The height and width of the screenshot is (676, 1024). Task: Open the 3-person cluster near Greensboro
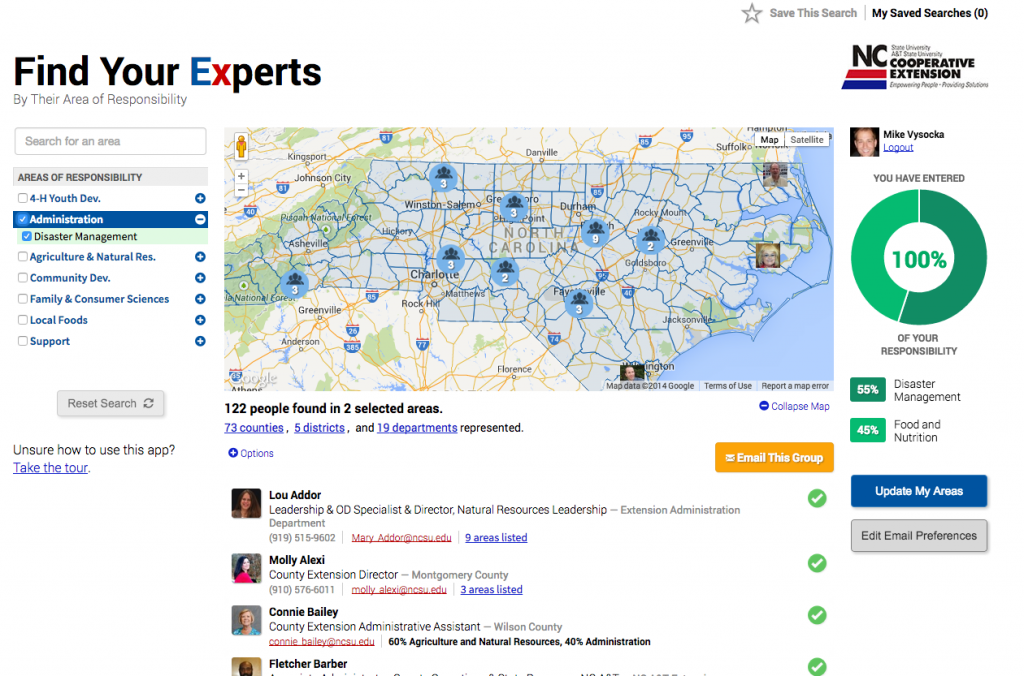[514, 206]
